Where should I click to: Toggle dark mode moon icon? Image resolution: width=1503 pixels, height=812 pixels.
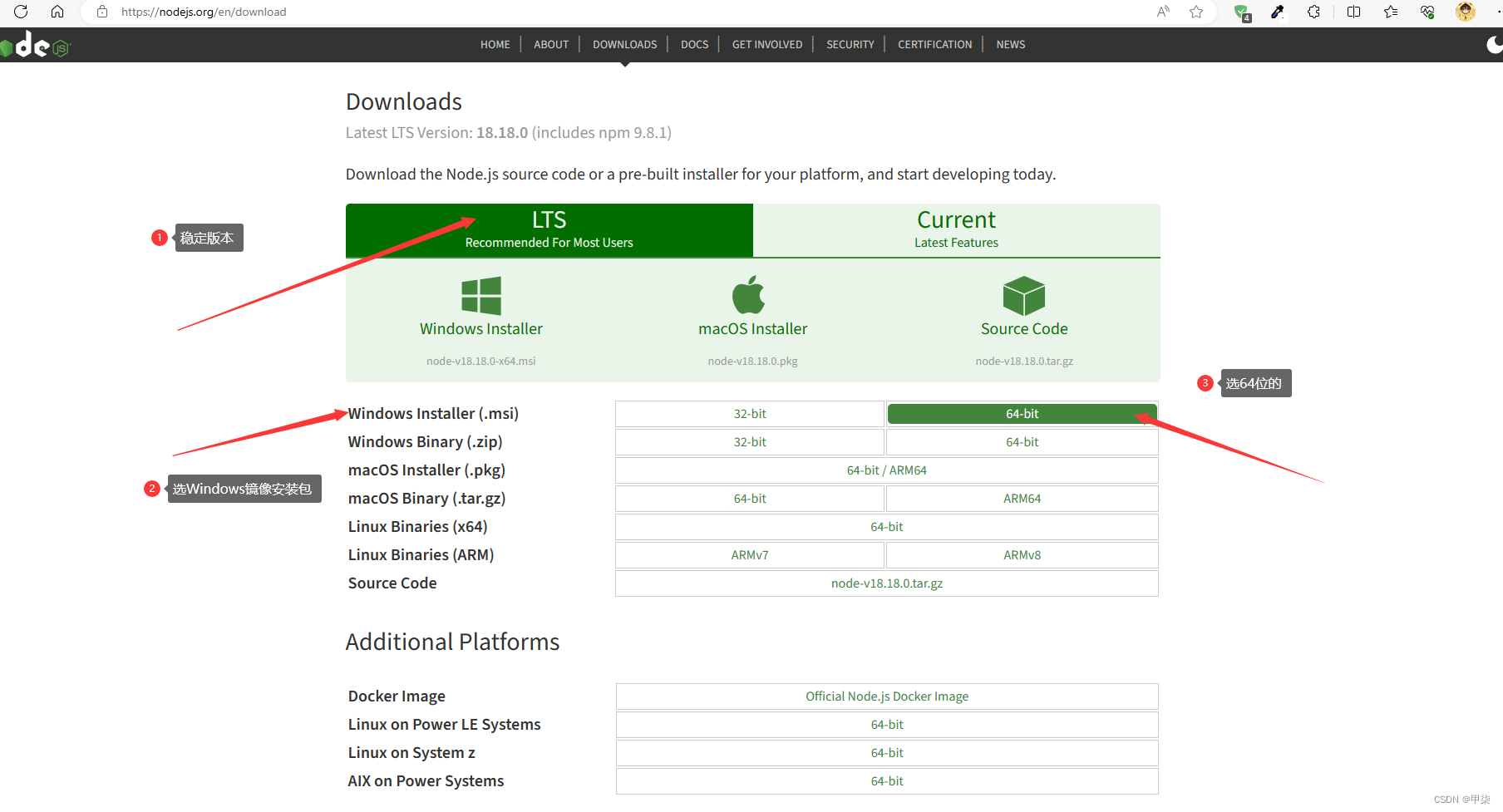point(1495,45)
